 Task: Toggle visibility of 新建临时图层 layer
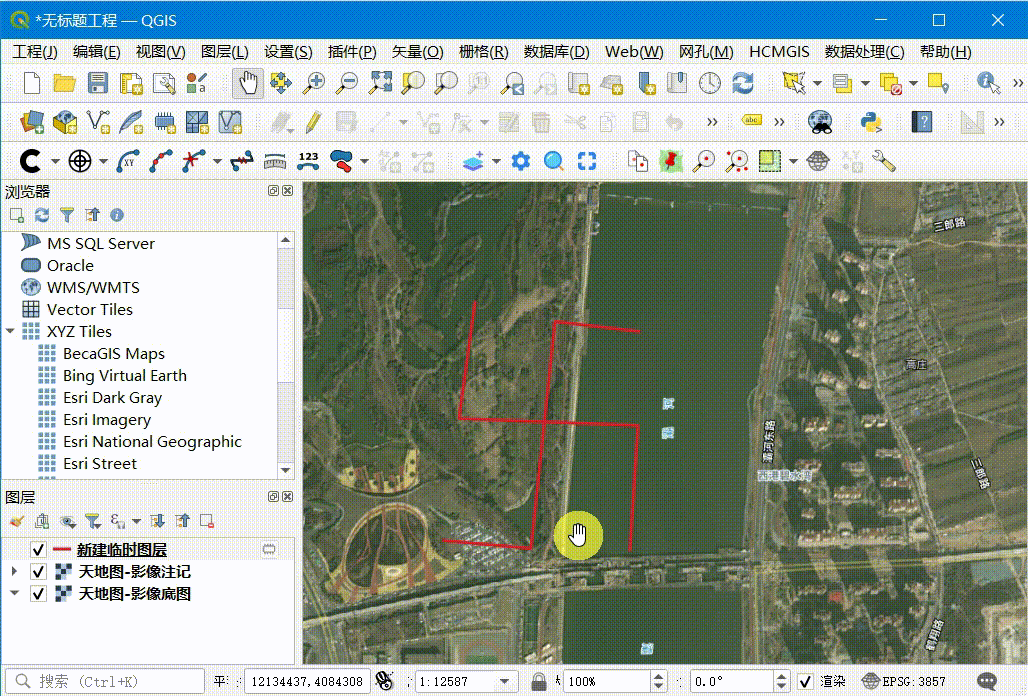tap(38, 549)
